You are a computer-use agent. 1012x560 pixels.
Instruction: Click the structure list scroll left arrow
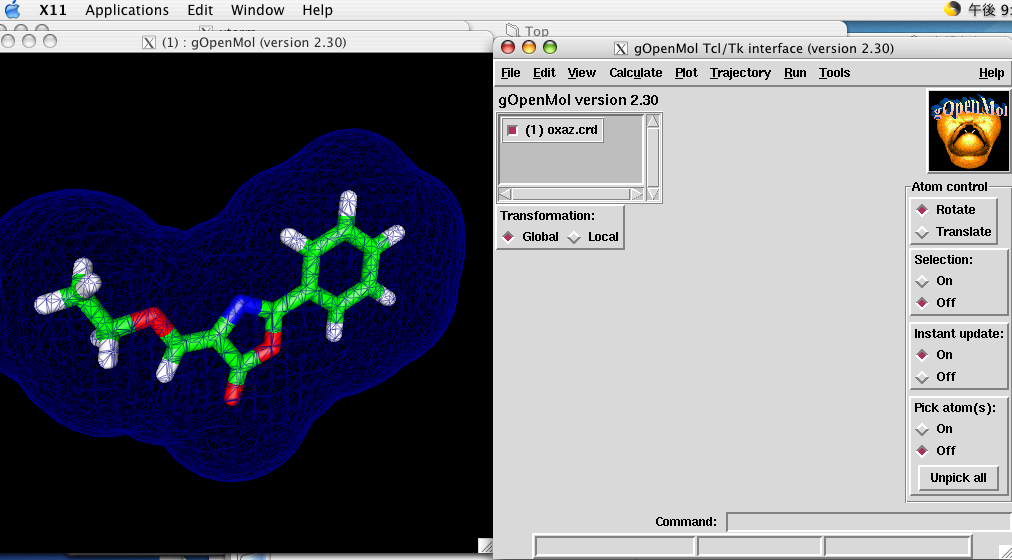[505, 194]
